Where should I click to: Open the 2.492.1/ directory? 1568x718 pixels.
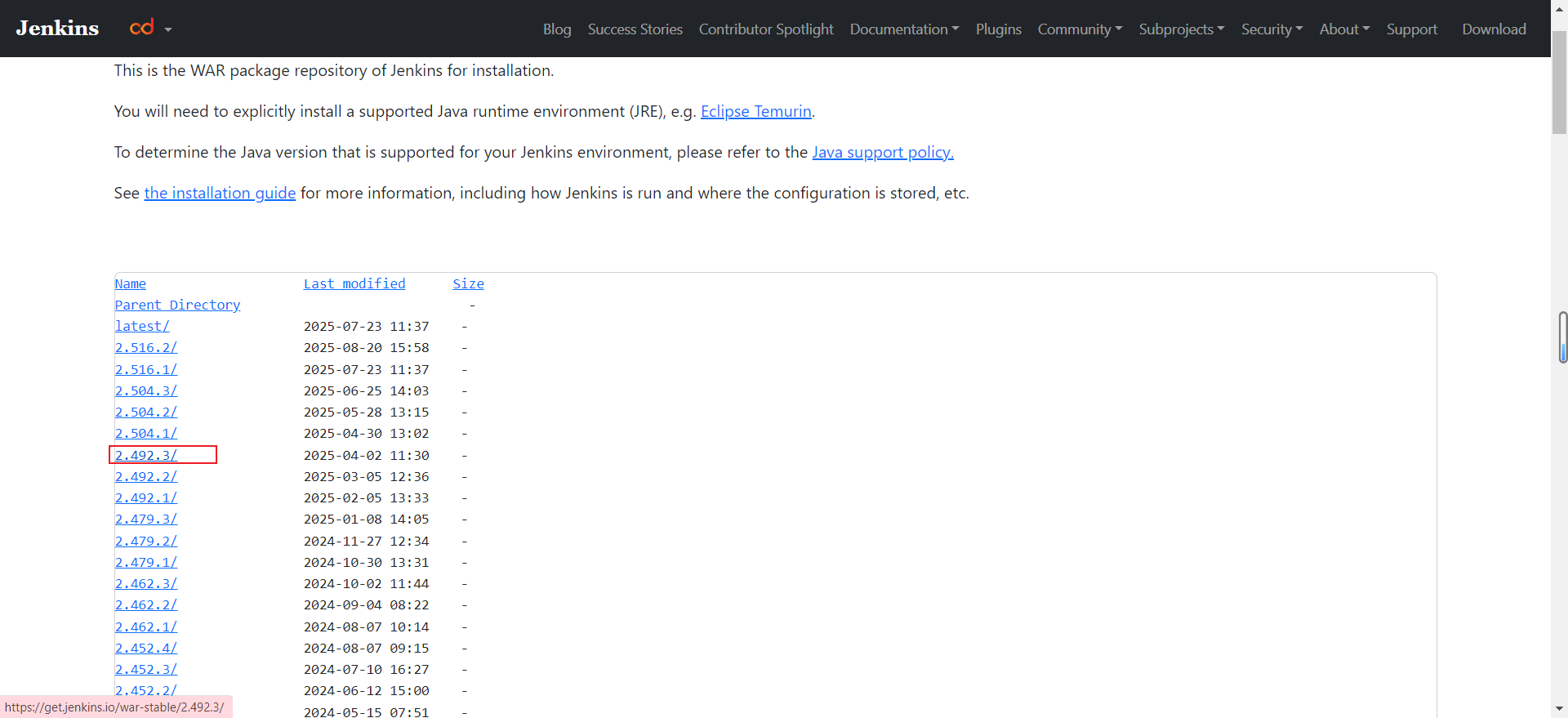(146, 497)
